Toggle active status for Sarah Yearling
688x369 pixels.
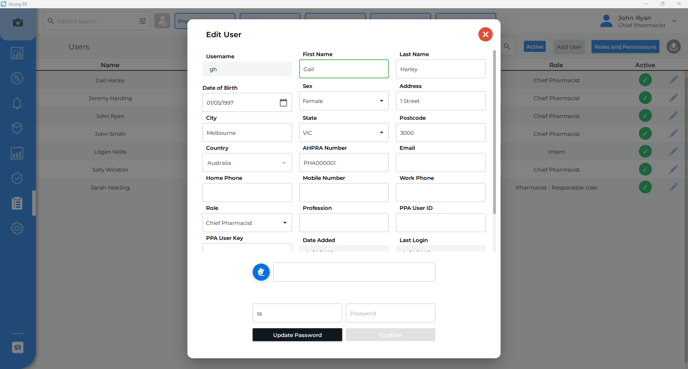pos(645,187)
